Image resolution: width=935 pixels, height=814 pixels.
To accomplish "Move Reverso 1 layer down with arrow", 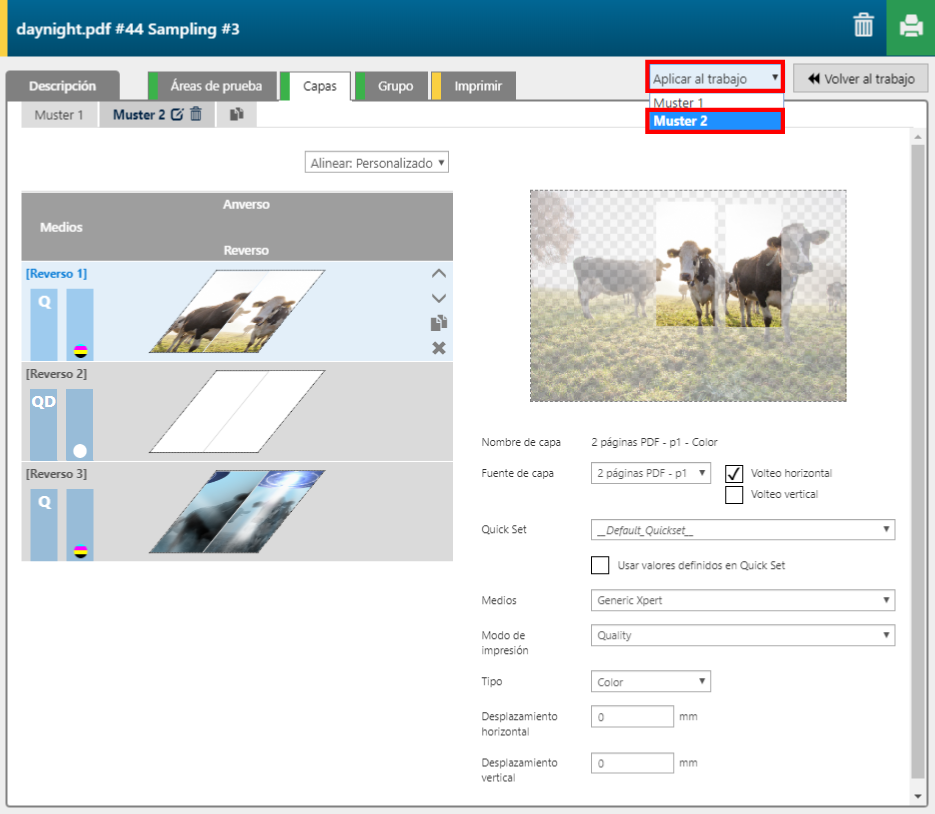I will click(438, 298).
